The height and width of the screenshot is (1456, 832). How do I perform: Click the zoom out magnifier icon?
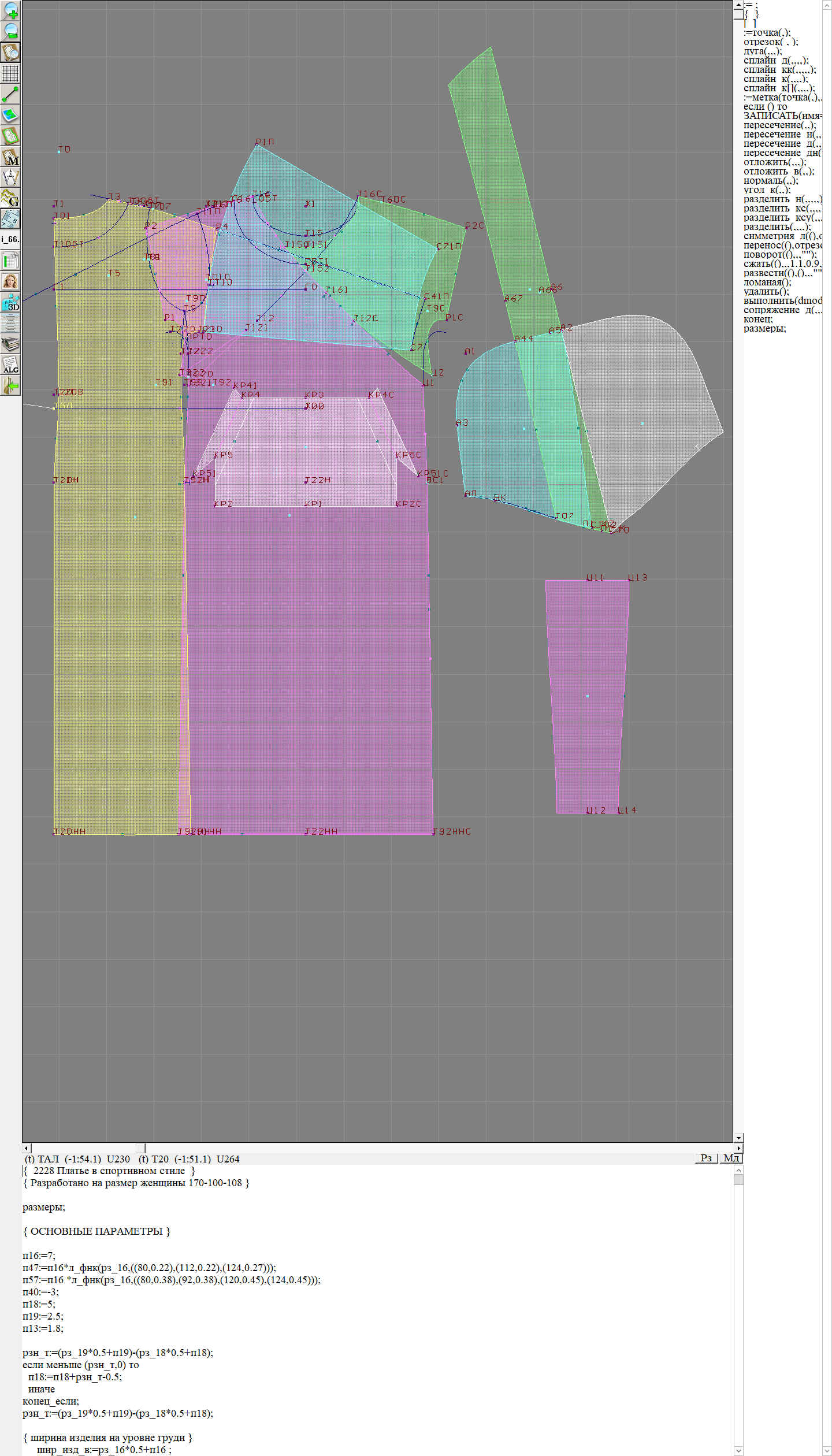[x=10, y=31]
